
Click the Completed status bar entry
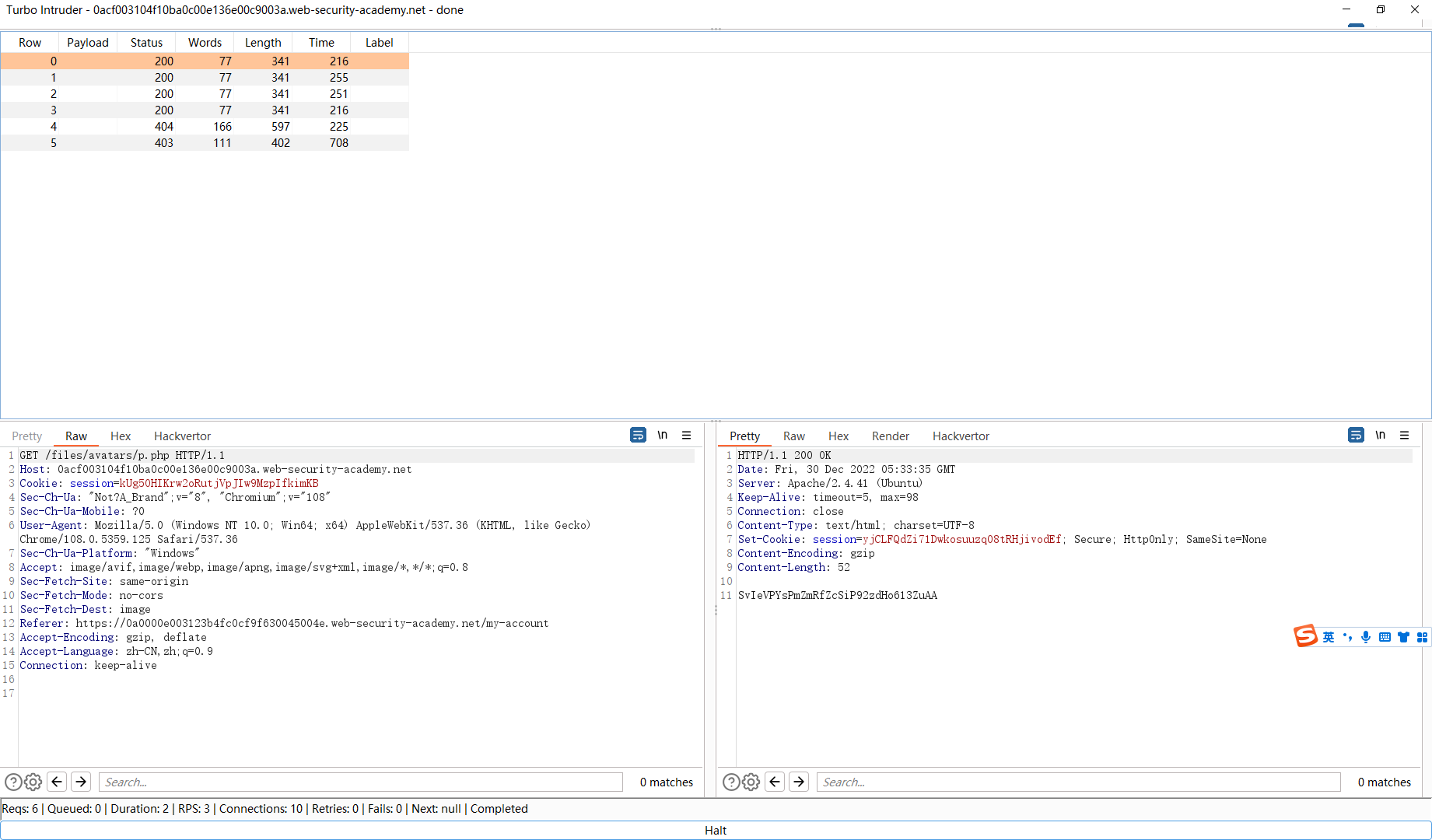(x=499, y=809)
